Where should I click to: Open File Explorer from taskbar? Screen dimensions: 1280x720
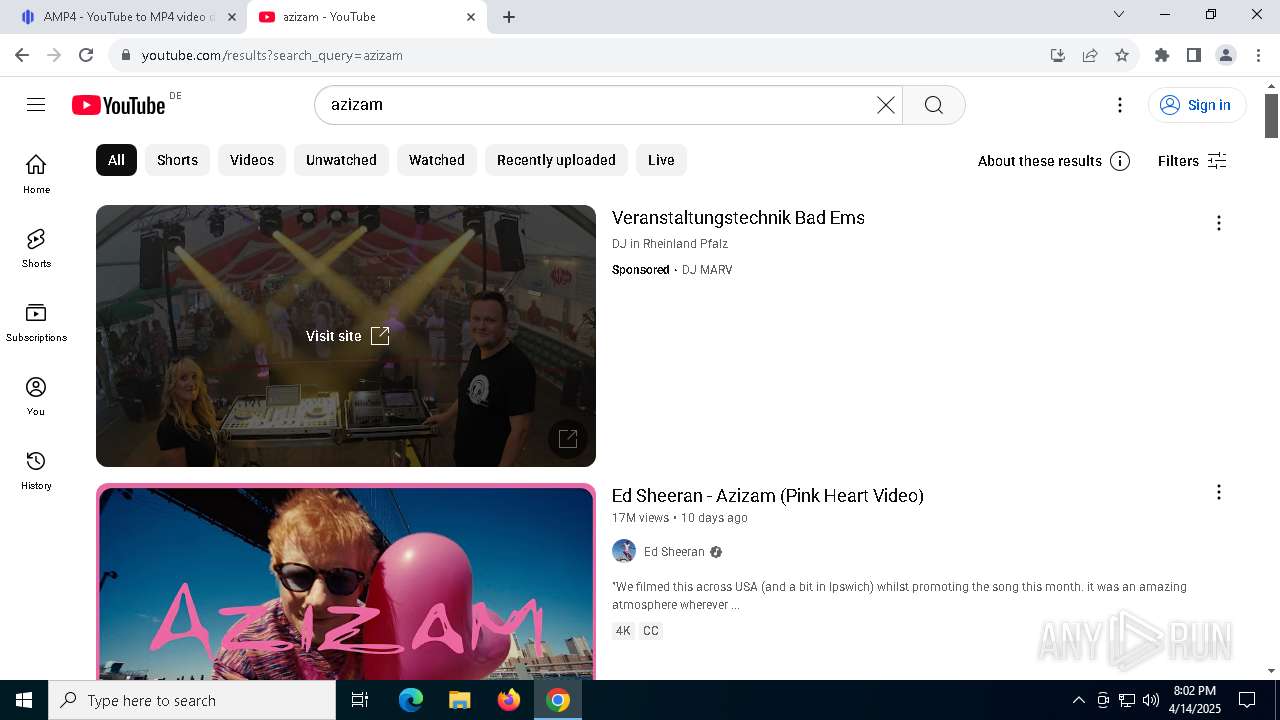[x=459, y=700]
